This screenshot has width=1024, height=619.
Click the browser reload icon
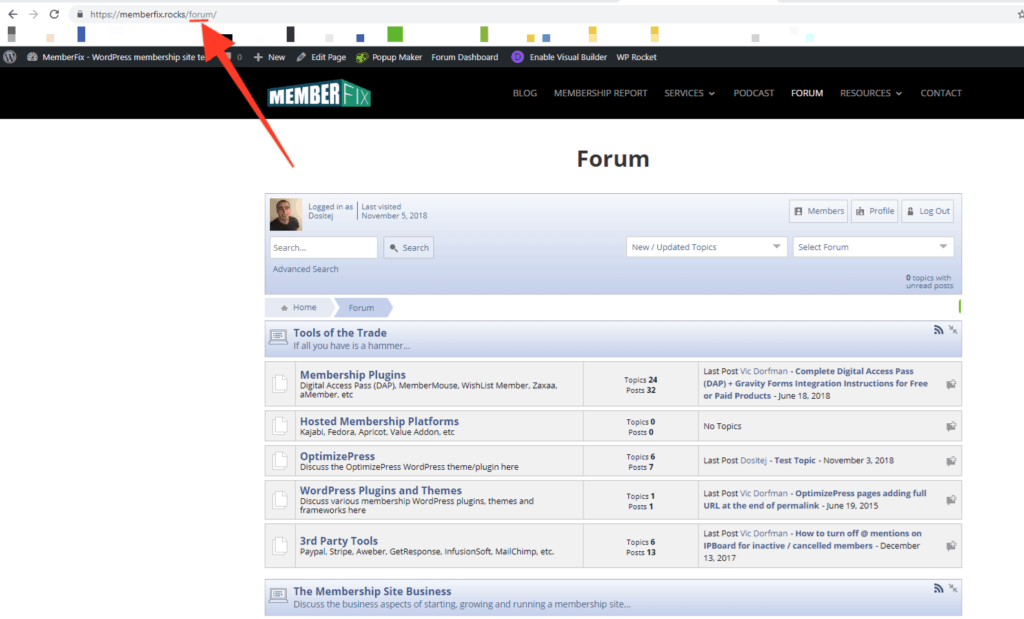(x=53, y=14)
